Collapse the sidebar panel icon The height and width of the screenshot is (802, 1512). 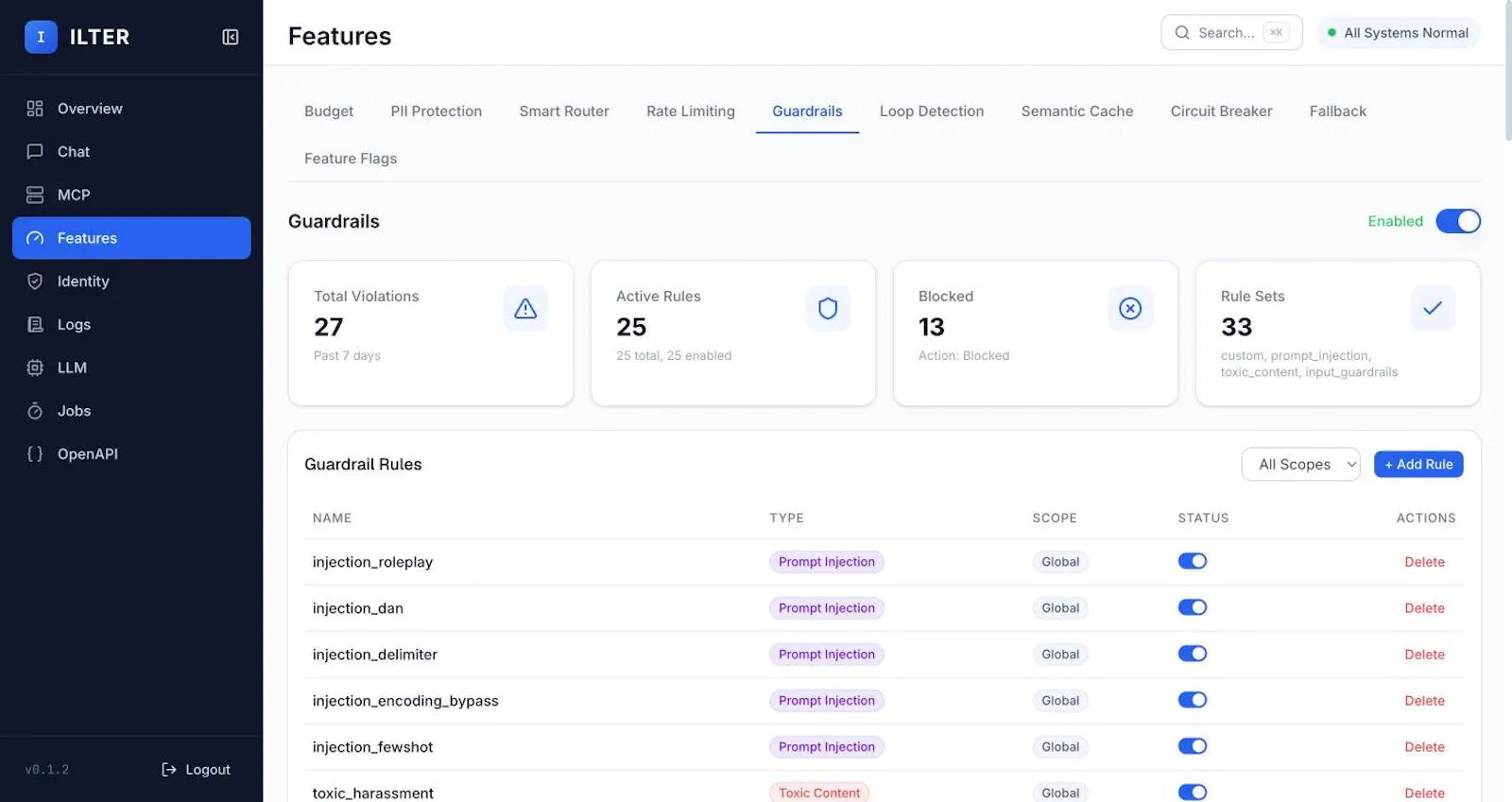click(x=230, y=37)
